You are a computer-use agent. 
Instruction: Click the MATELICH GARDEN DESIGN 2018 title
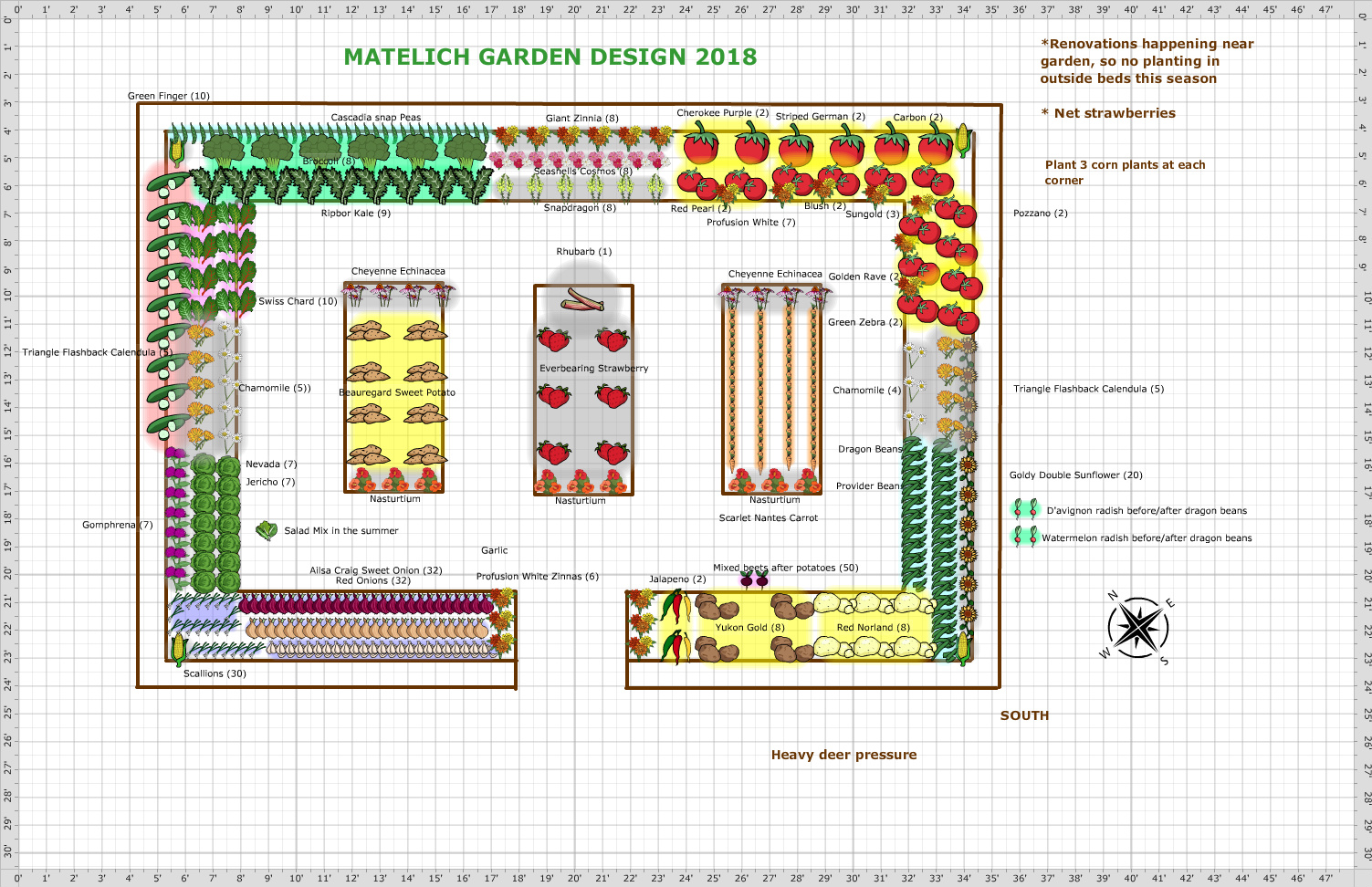pos(551,57)
